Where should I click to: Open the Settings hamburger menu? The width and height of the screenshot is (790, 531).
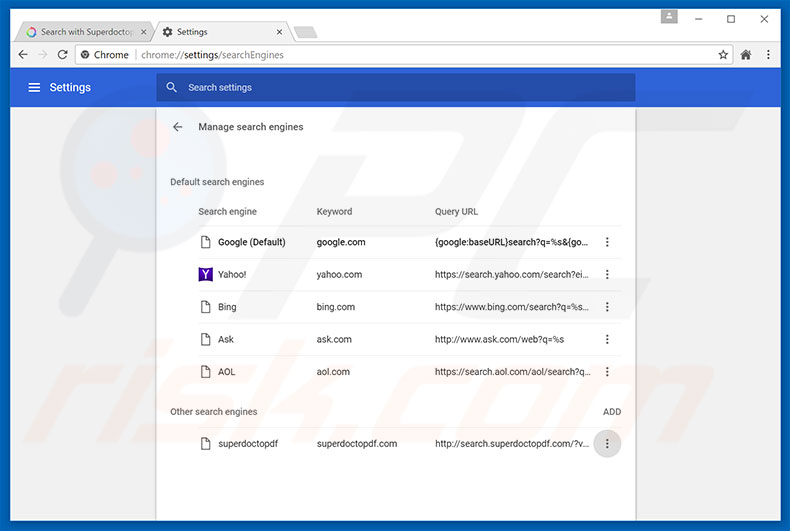click(34, 88)
